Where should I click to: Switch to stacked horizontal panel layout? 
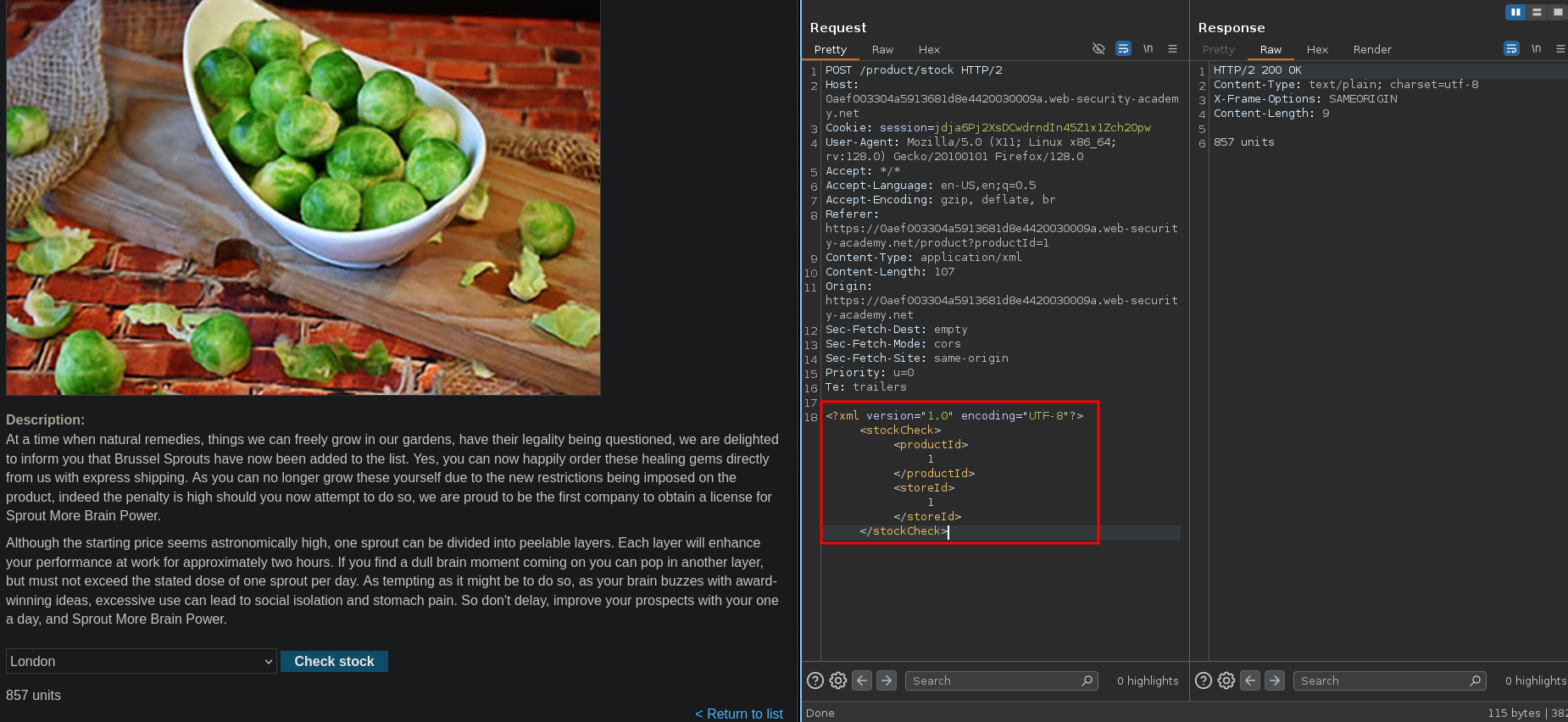pos(1537,12)
